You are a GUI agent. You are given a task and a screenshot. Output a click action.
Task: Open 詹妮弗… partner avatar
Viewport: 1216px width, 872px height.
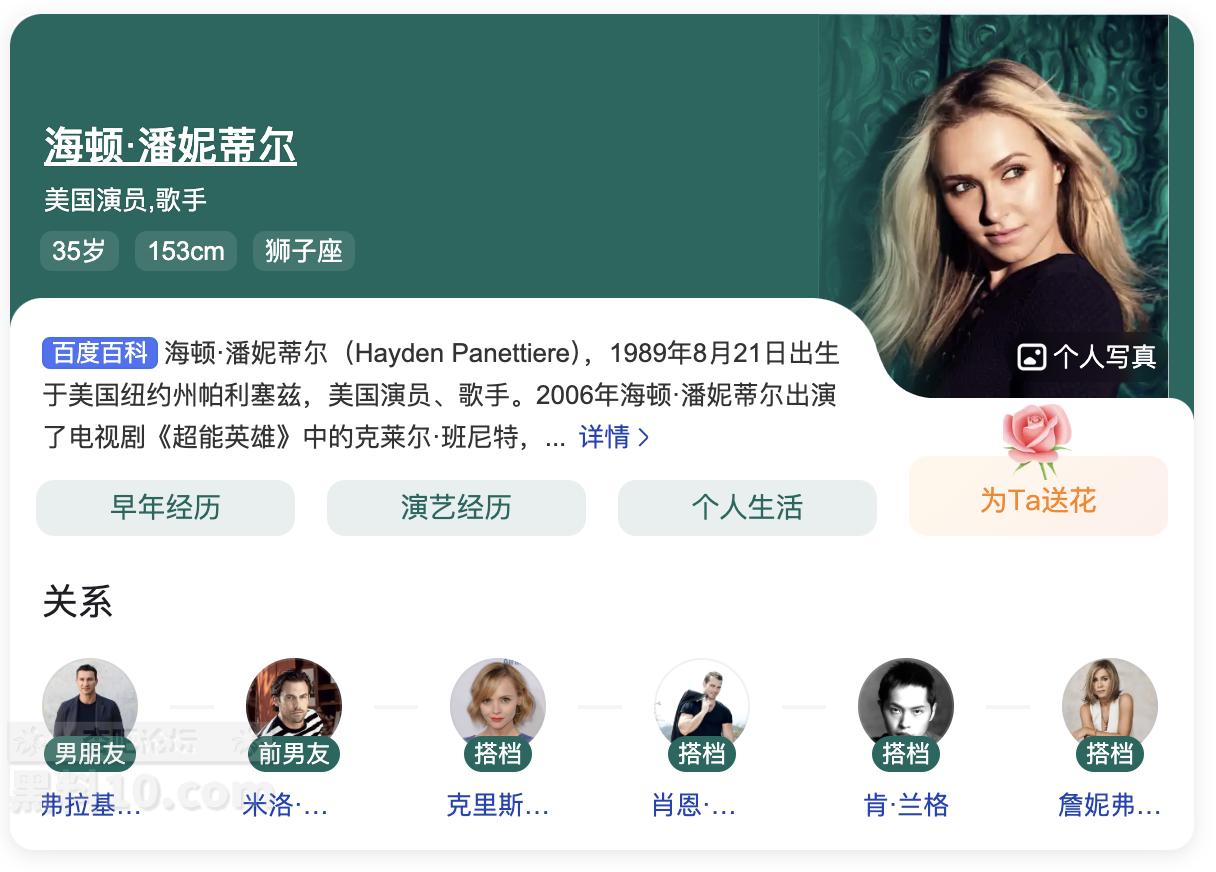pos(1110,706)
